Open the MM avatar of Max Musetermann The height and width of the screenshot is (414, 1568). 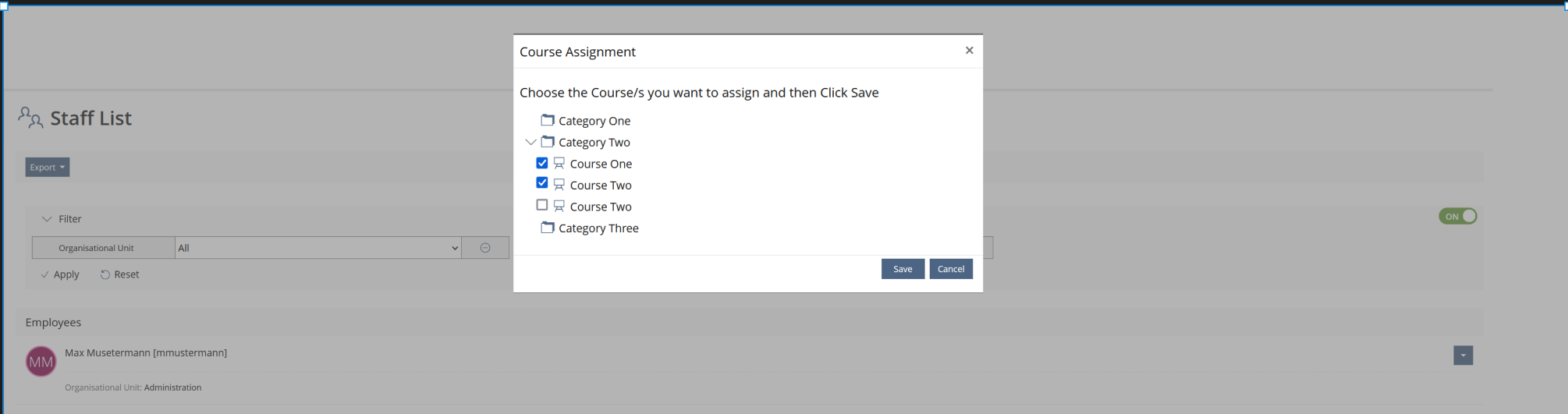click(x=41, y=362)
